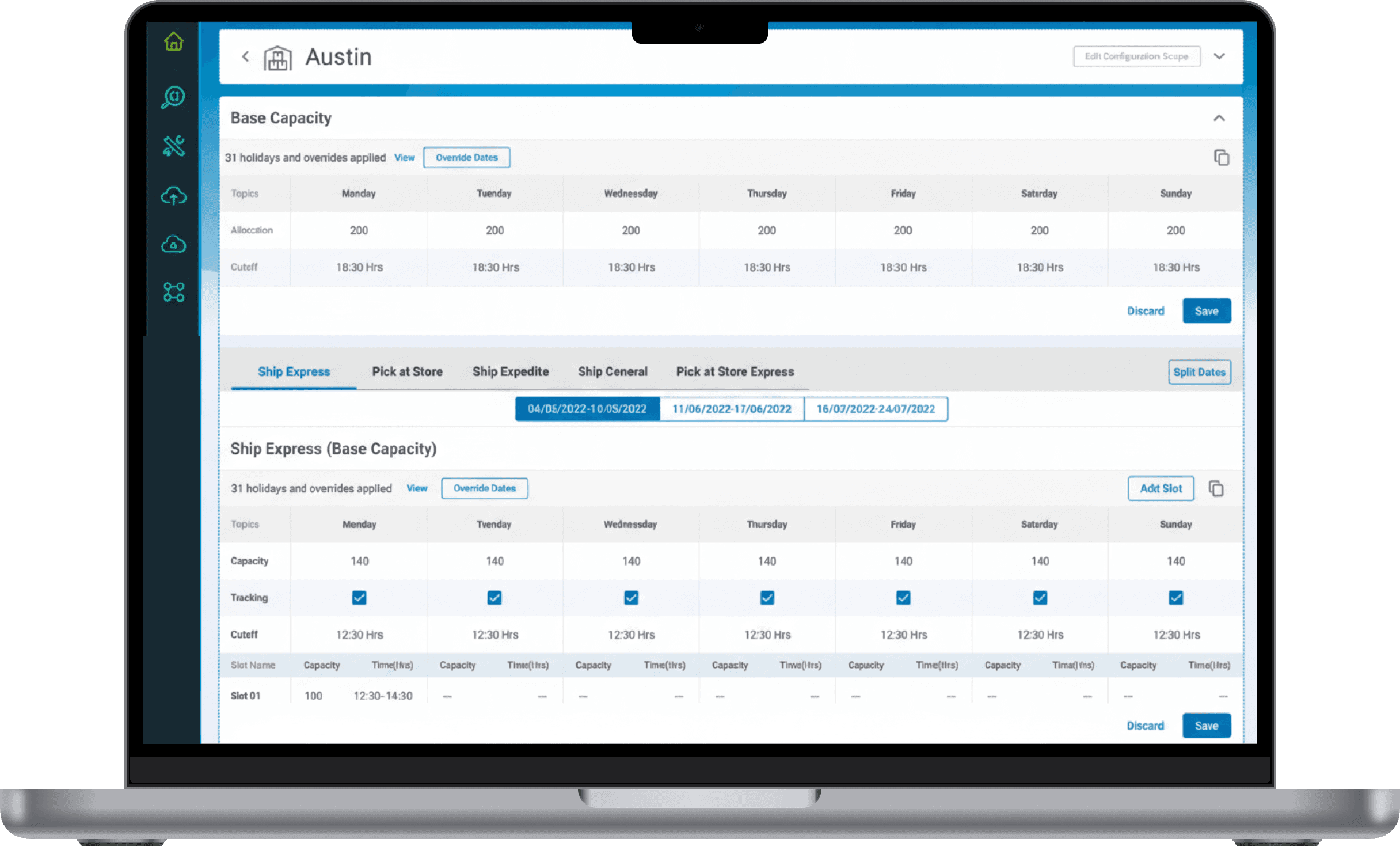
Task: Switch to Pick at Store tab
Action: coord(407,372)
